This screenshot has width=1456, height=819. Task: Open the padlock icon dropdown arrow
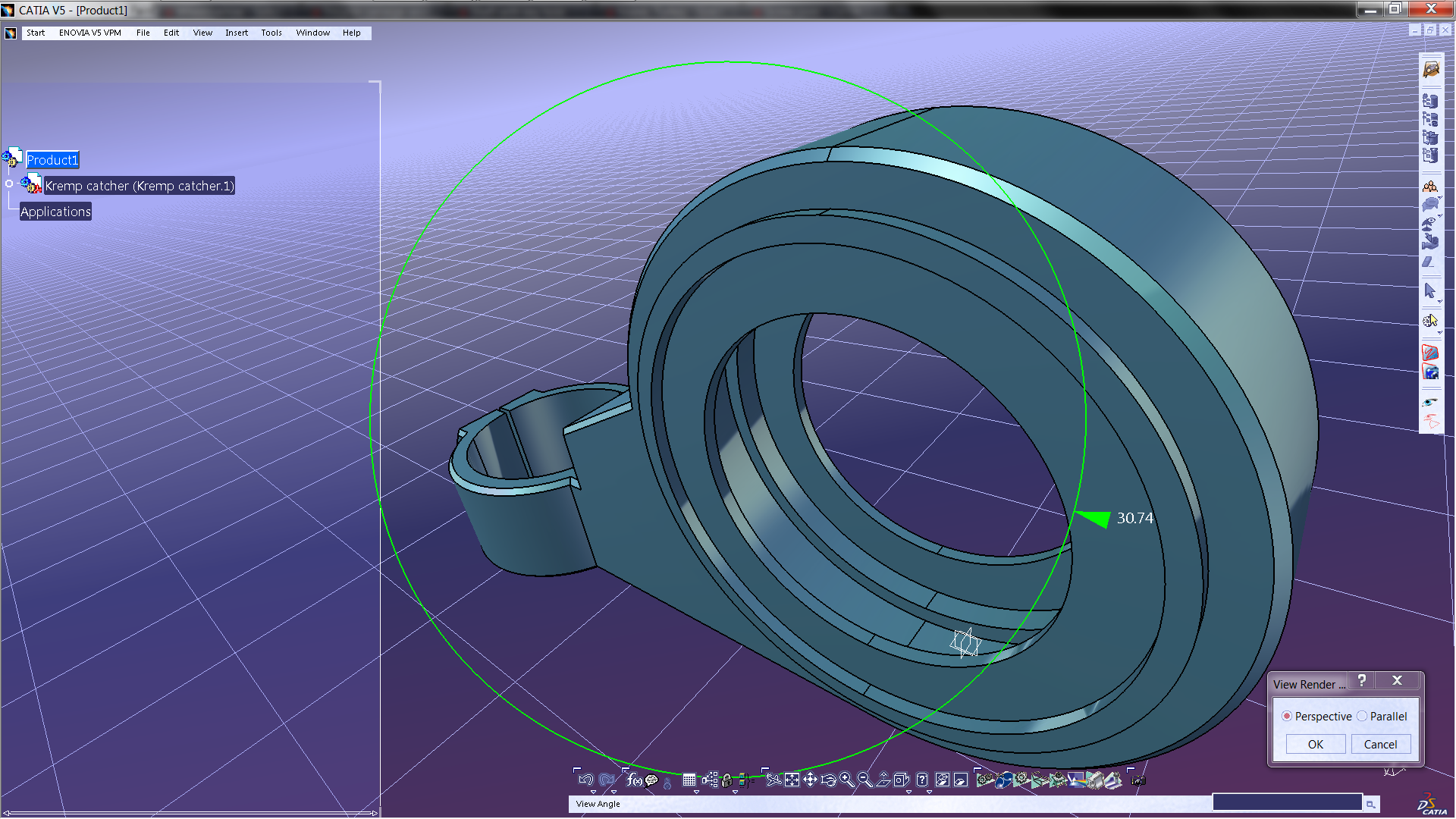(735, 792)
